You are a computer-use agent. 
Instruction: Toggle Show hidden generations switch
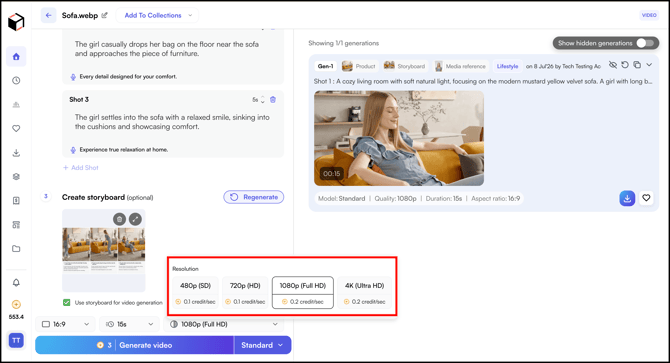pyautogui.click(x=645, y=43)
